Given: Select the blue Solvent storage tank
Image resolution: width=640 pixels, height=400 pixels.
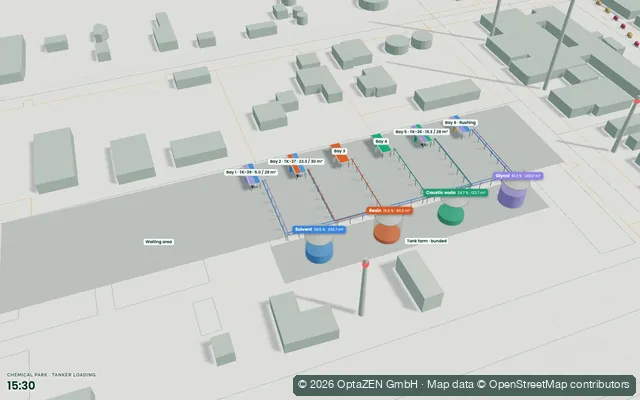Looking at the screenshot, I should [319, 249].
